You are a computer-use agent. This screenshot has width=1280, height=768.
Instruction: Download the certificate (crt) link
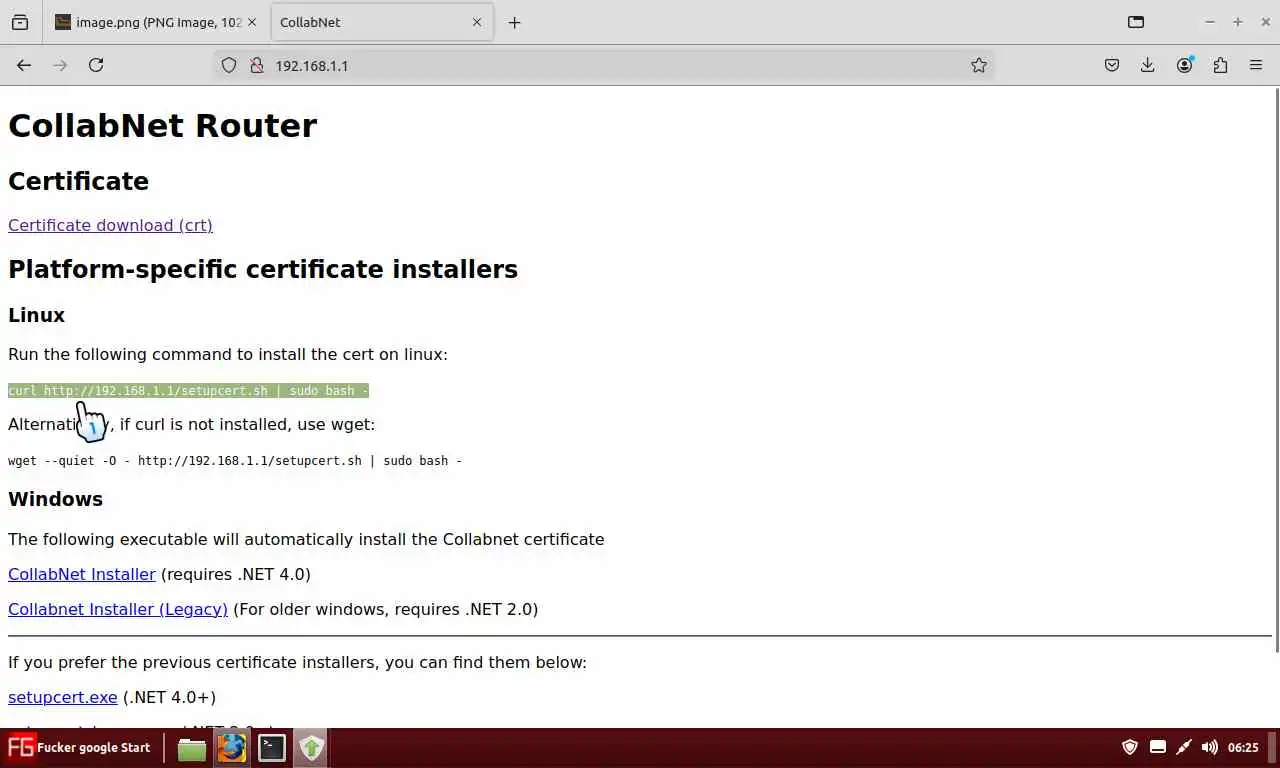click(110, 225)
